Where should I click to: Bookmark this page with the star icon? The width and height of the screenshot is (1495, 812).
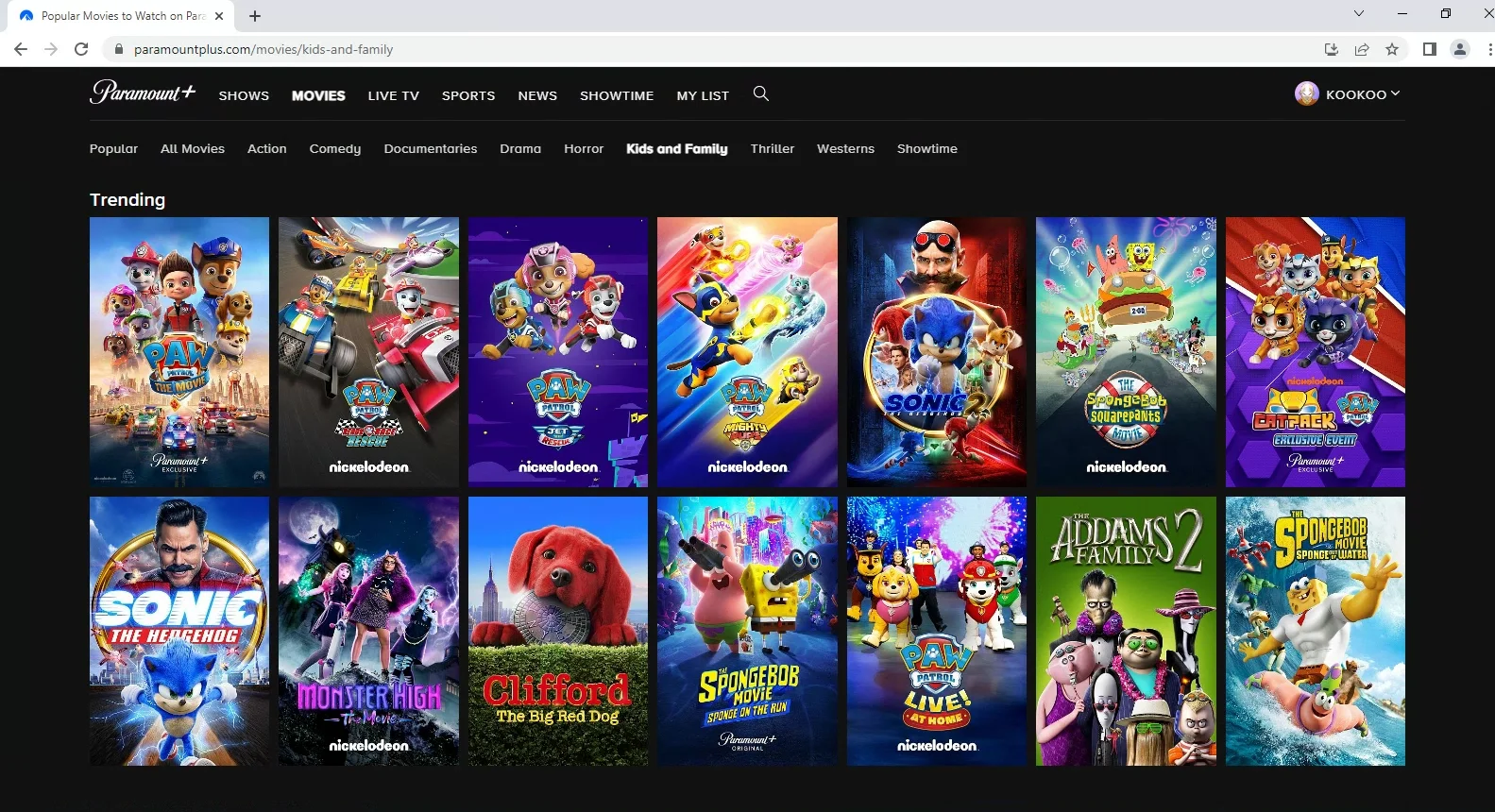1392,49
